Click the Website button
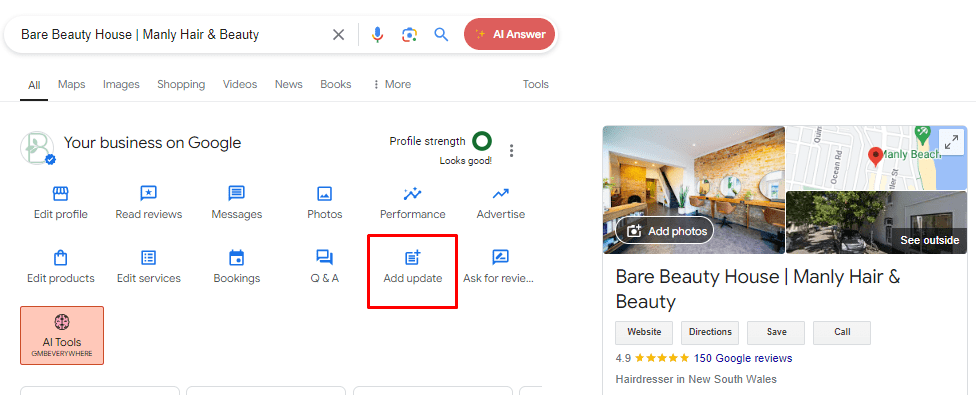 pos(644,333)
